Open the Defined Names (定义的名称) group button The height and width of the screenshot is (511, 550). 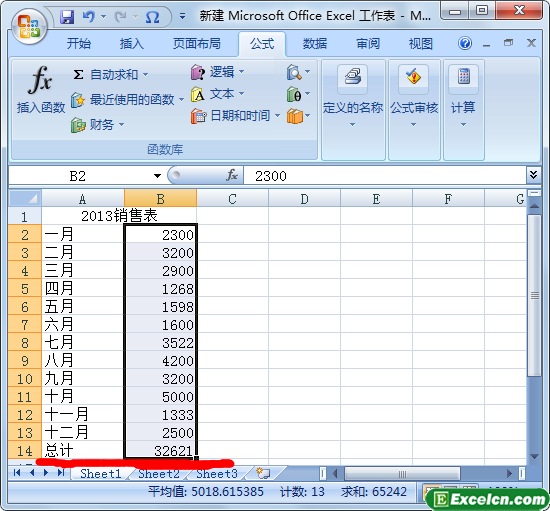pos(353,110)
